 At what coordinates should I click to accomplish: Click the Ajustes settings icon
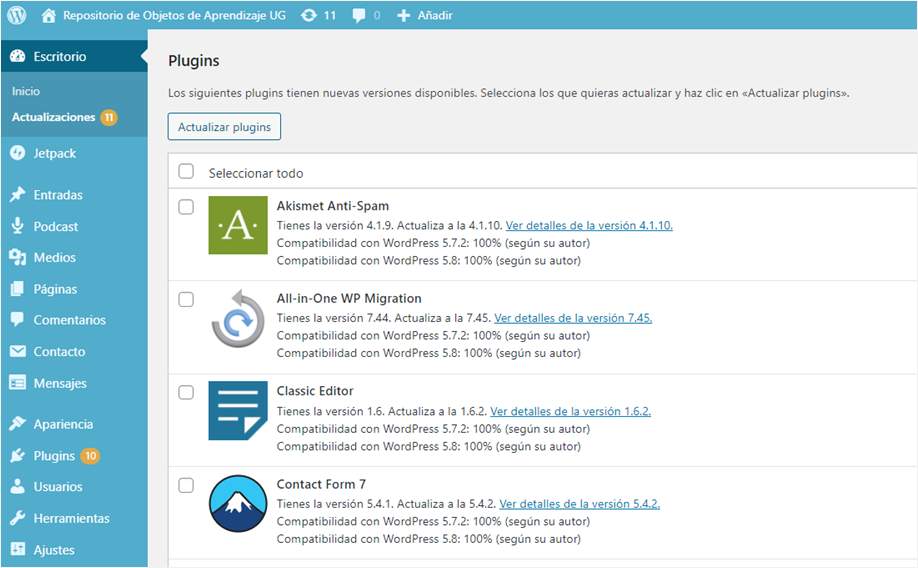click(18, 549)
